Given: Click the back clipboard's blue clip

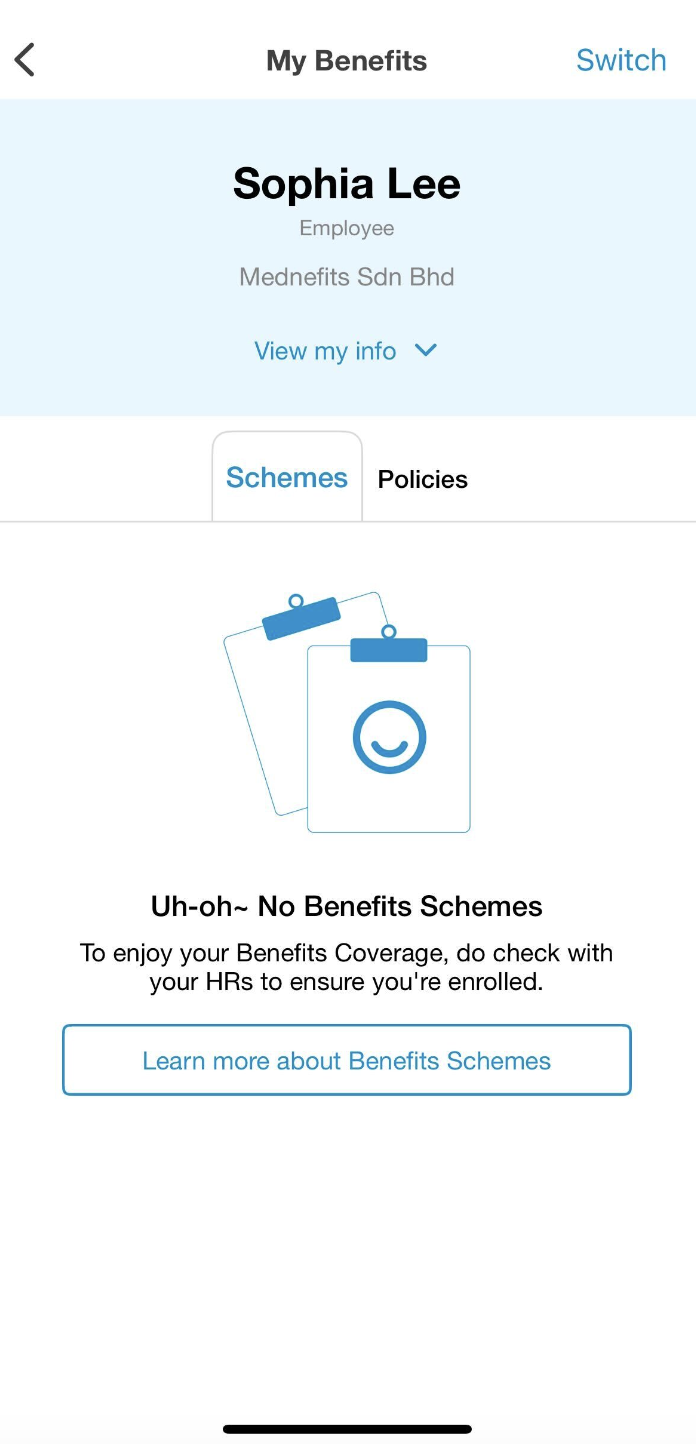Looking at the screenshot, I should (x=300, y=617).
